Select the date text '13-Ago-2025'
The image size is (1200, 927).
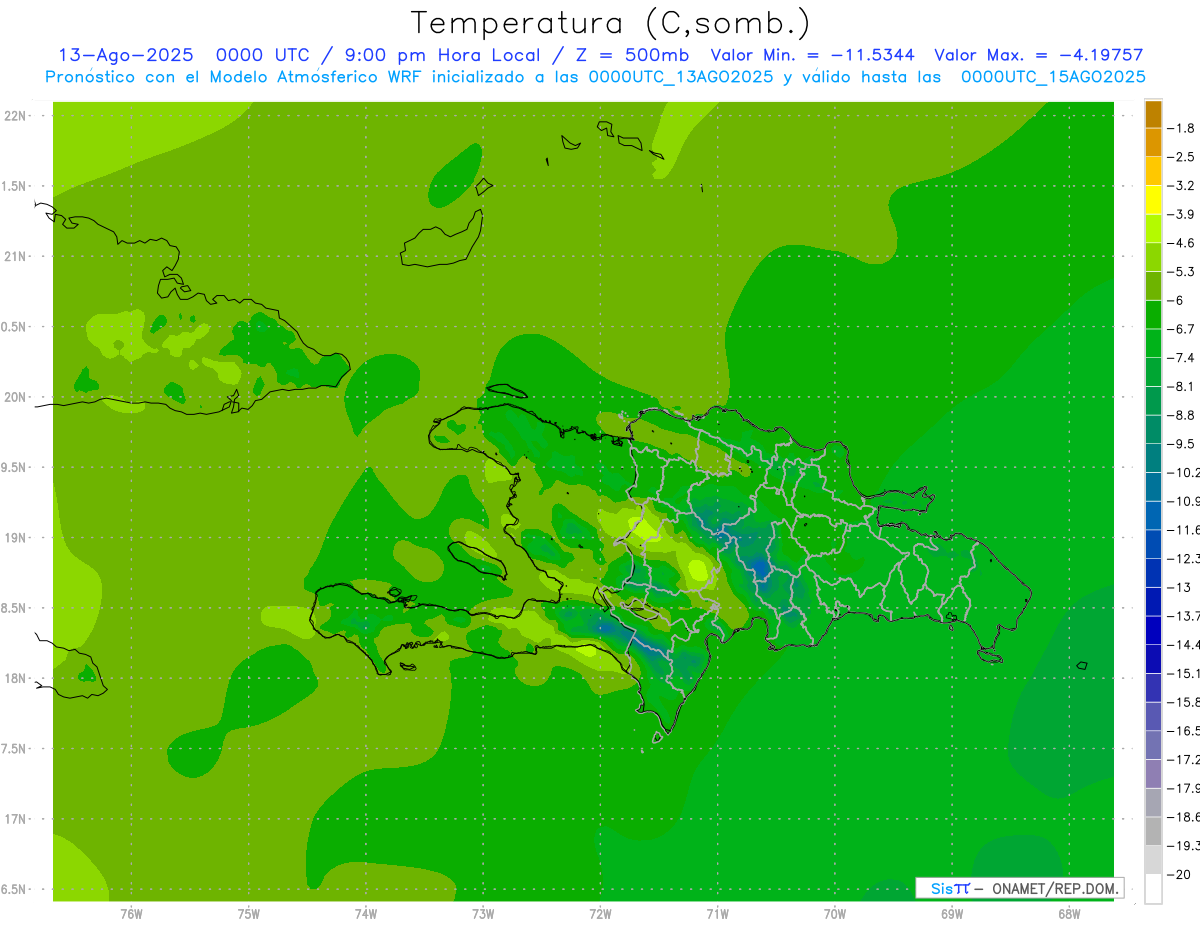(x=125, y=55)
